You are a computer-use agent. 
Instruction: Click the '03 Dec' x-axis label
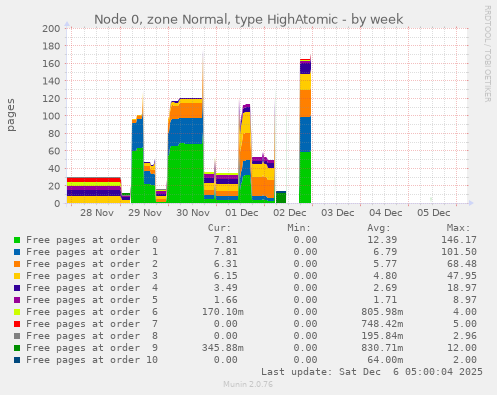coord(338,213)
